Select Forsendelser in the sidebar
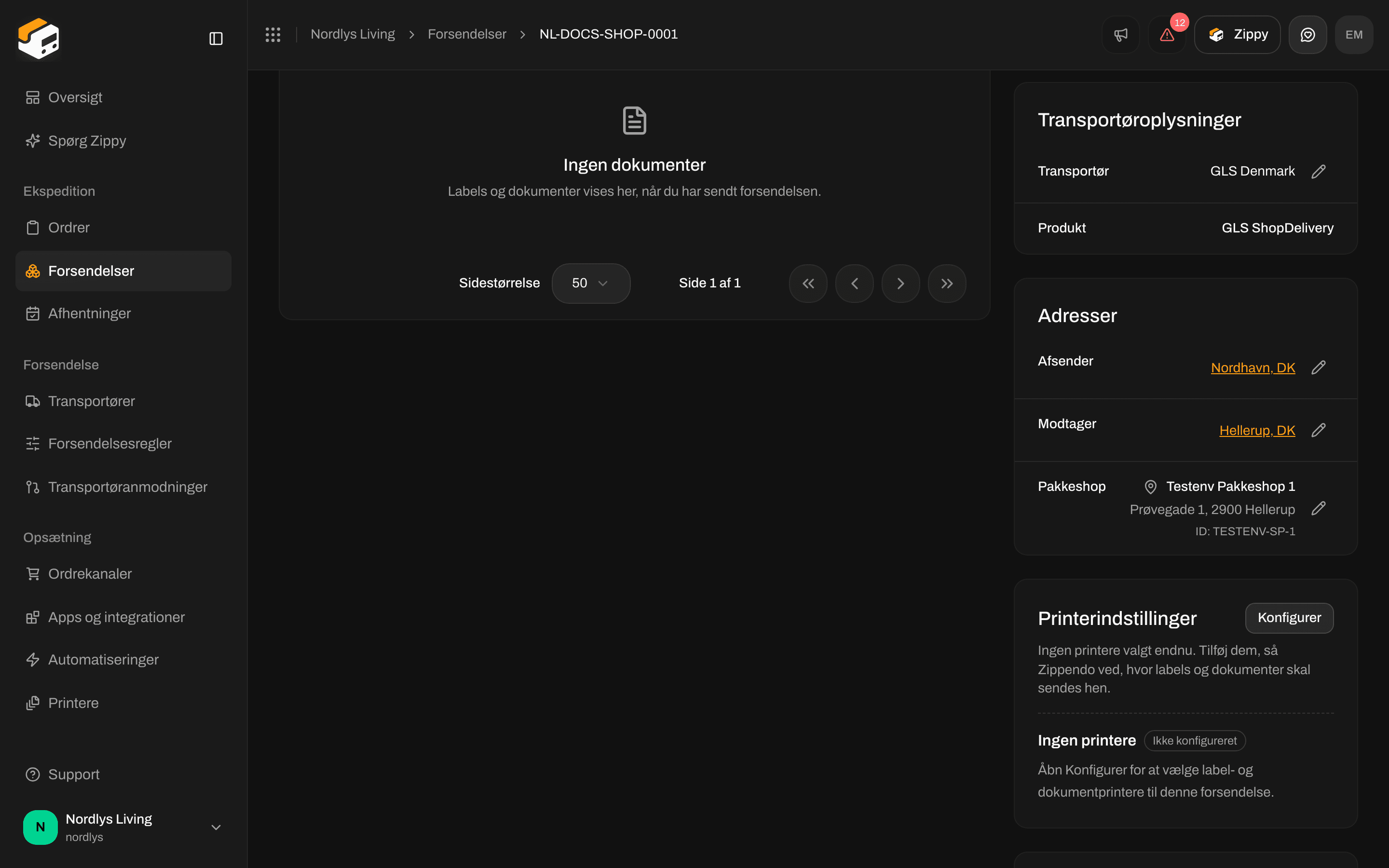This screenshot has width=1389, height=868. (123, 271)
